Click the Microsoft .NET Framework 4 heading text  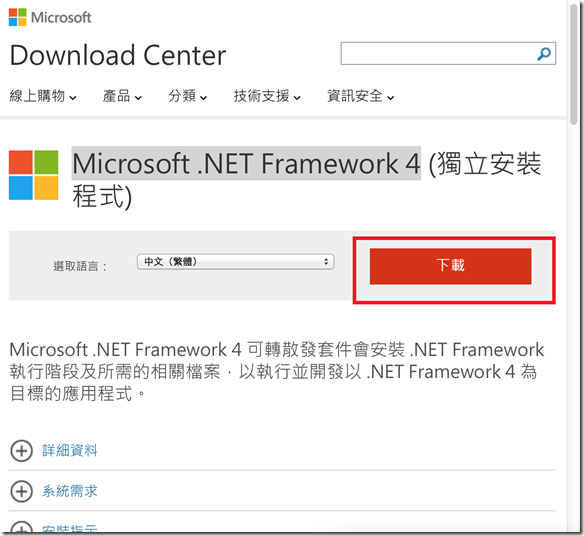(x=246, y=164)
